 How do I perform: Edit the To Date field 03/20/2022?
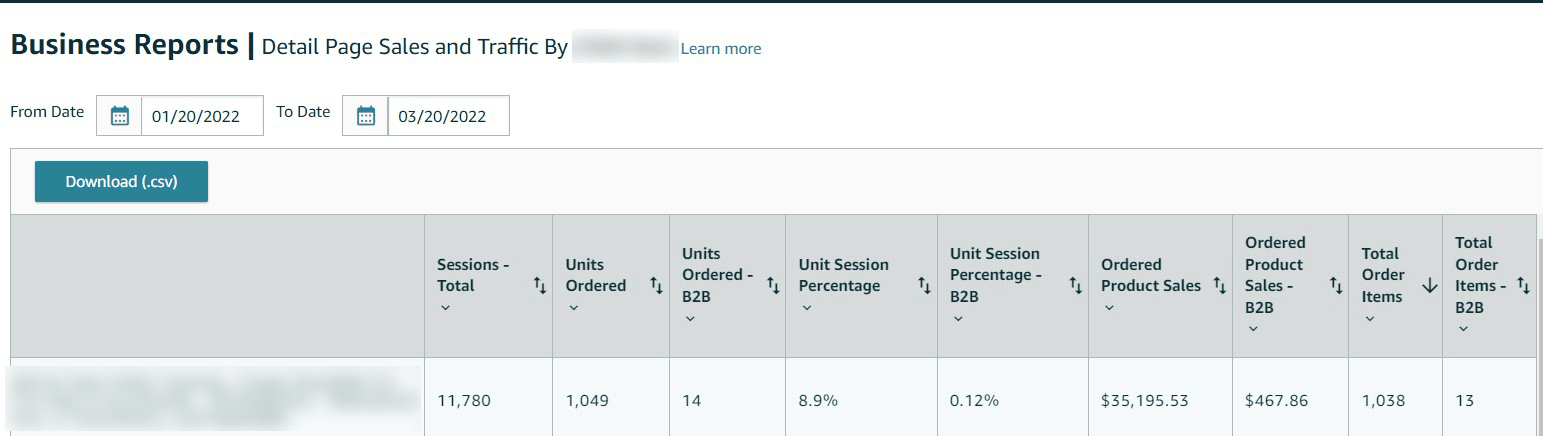point(448,116)
